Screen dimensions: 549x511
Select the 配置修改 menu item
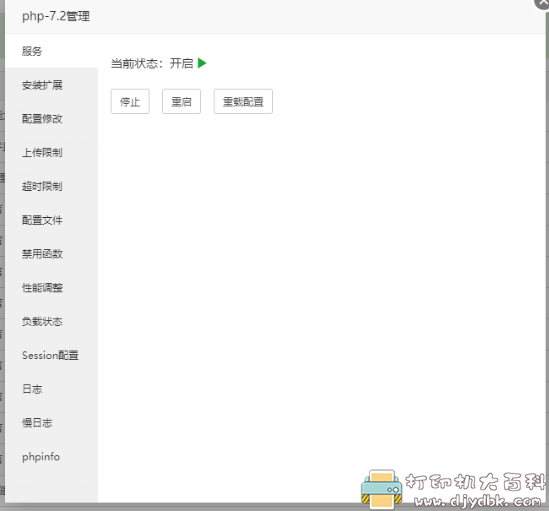tap(51, 119)
